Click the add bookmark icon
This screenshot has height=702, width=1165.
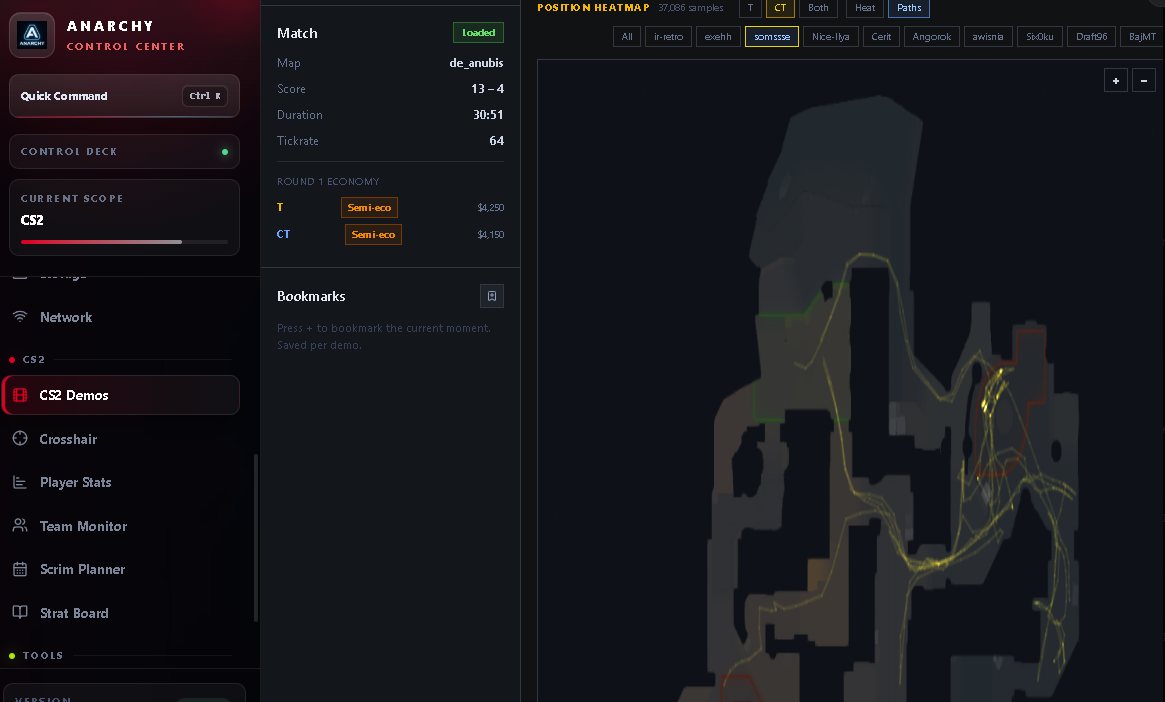(492, 296)
